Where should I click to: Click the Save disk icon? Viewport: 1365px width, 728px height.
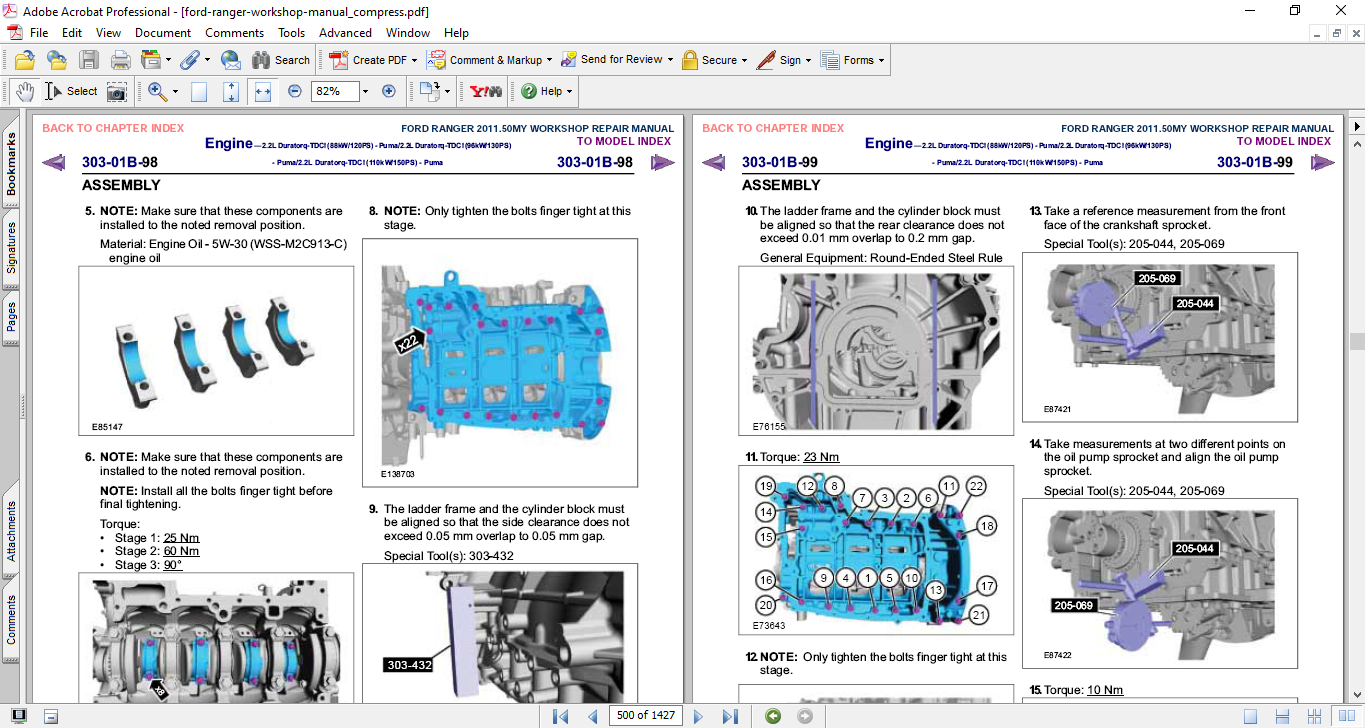tap(89, 60)
